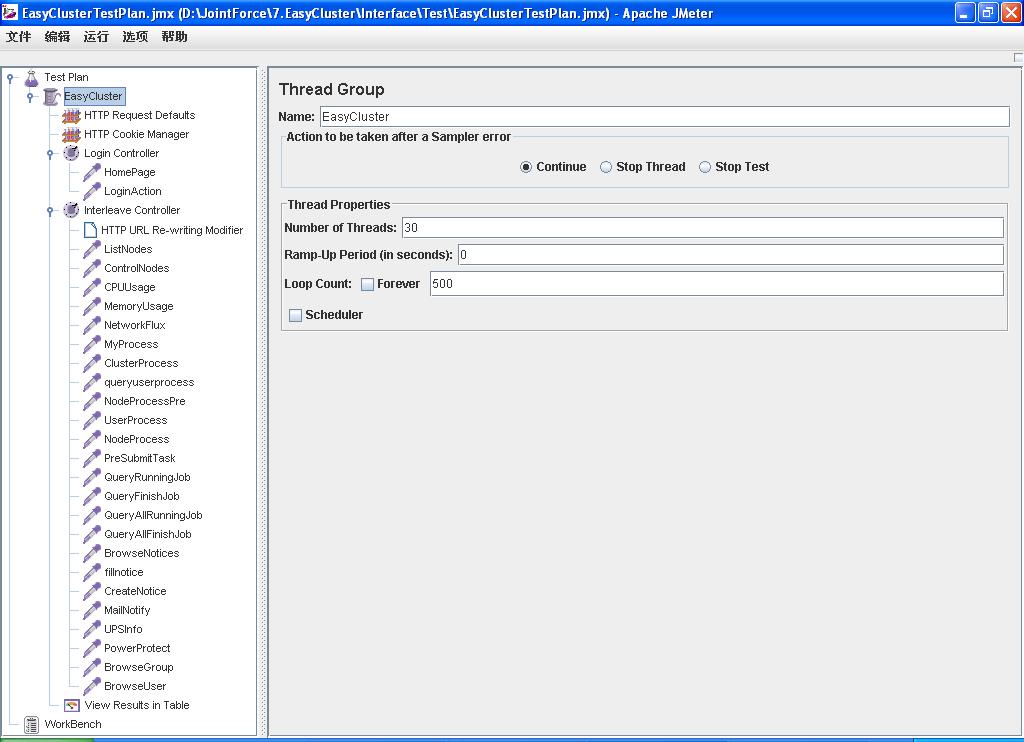The height and width of the screenshot is (742, 1024).
Task: Select the Stop Test radio button
Action: point(705,167)
